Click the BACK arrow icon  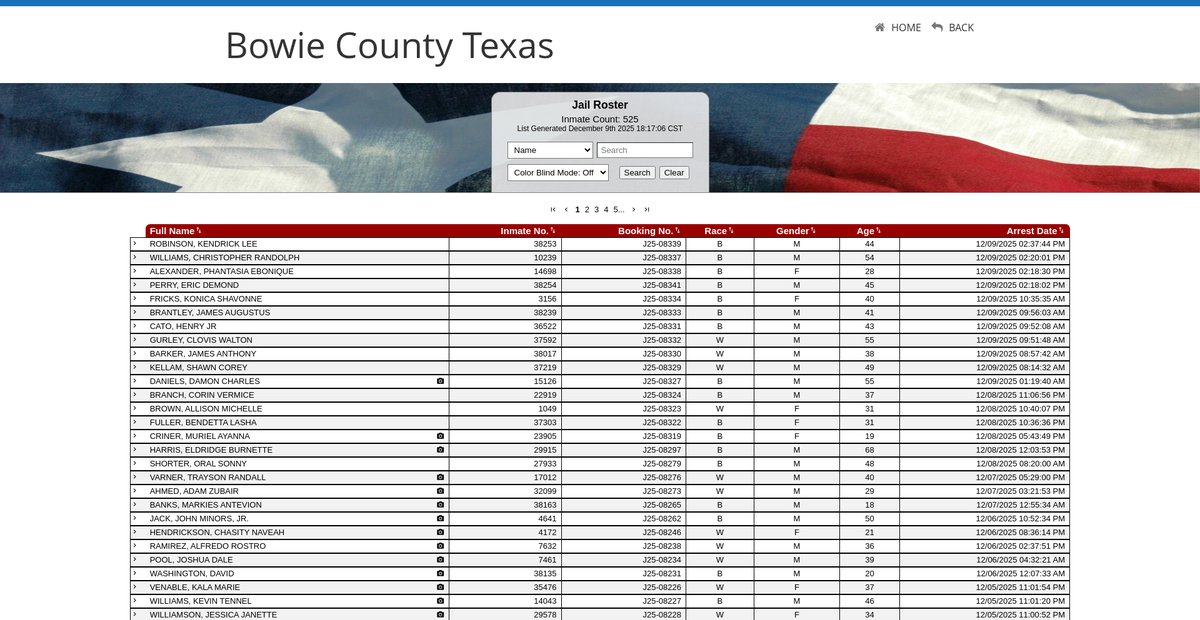click(x=937, y=27)
